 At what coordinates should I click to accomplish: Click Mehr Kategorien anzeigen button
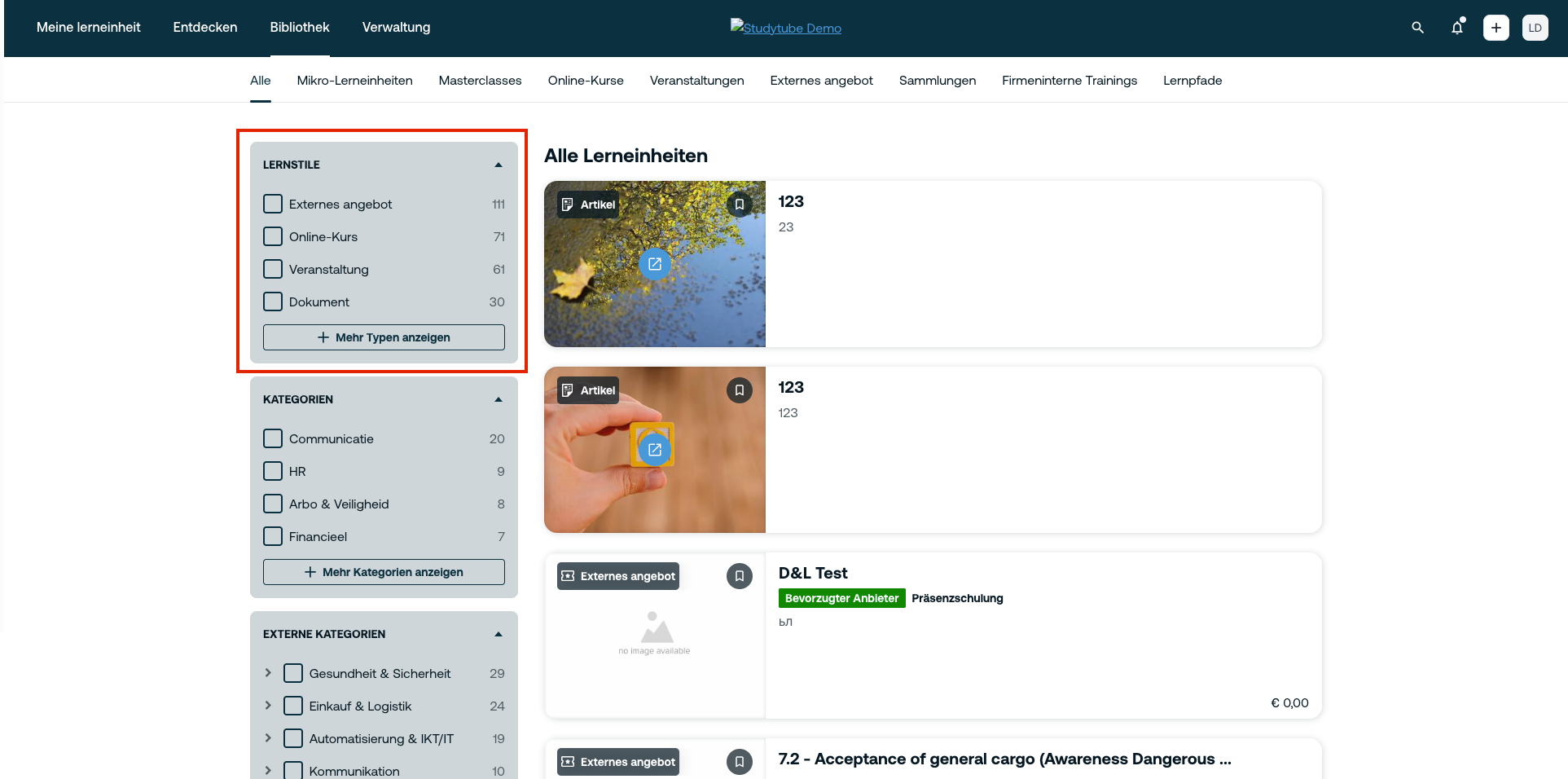click(384, 572)
